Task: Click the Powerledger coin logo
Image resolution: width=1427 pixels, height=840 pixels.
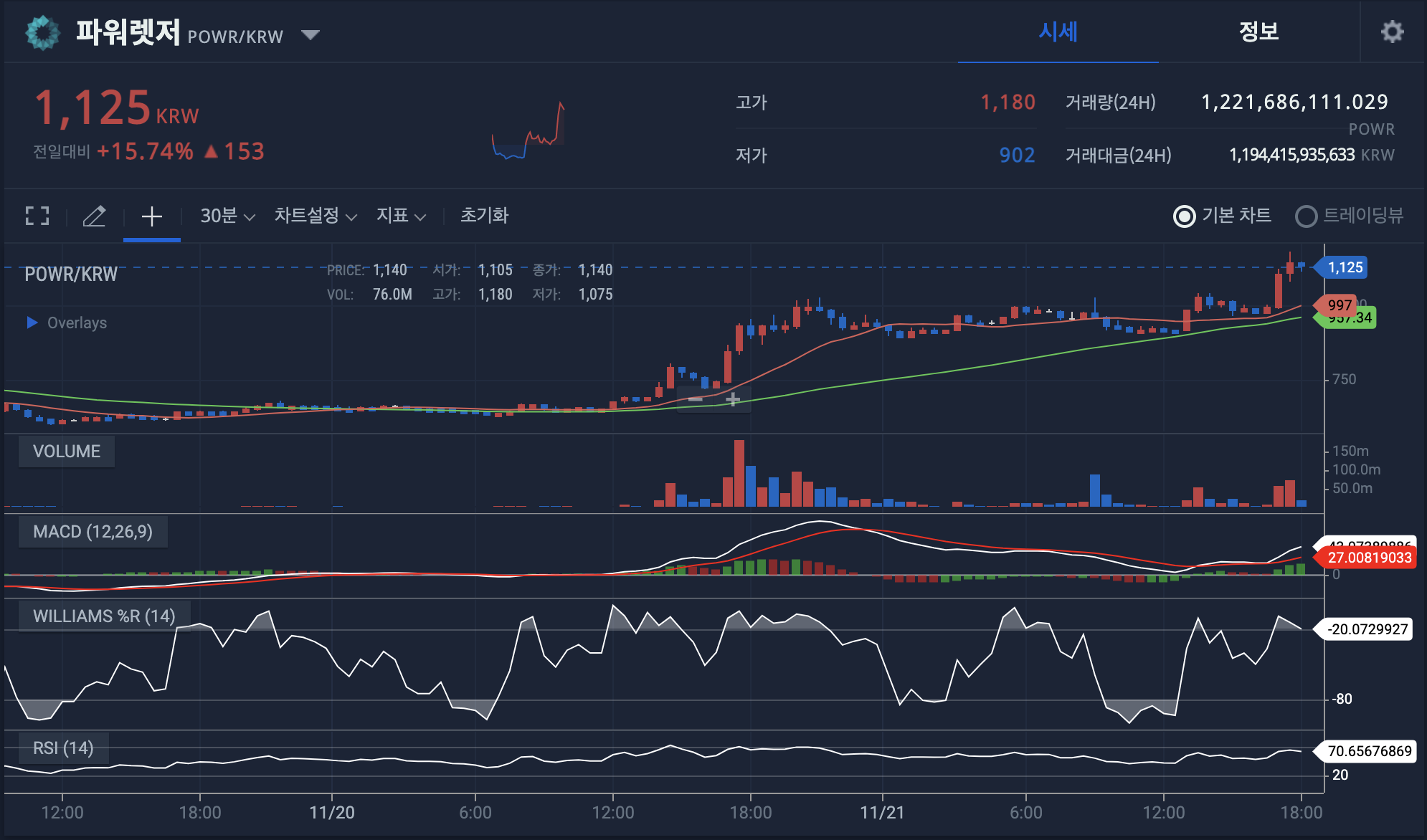Action: click(42, 32)
